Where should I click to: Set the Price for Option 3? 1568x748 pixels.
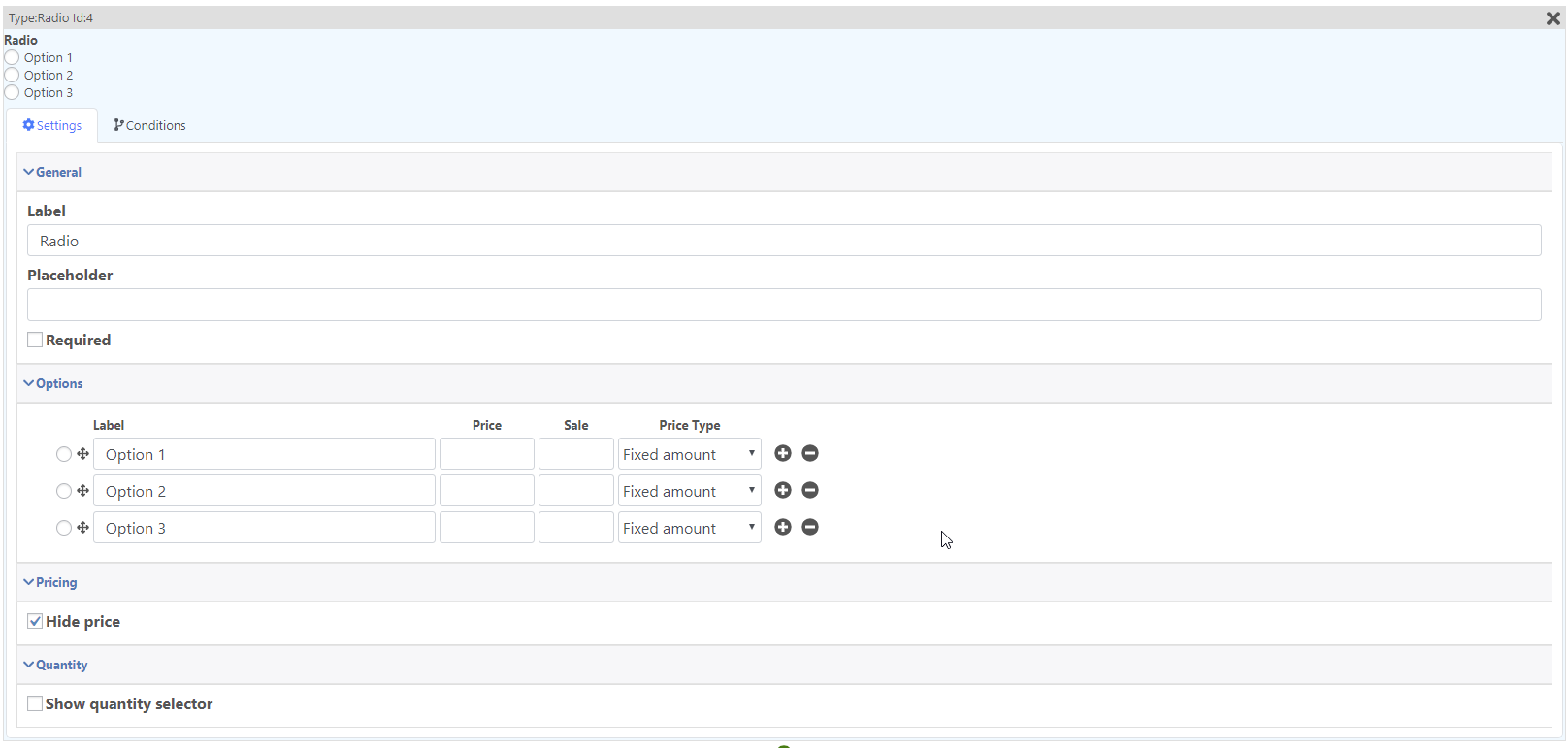487,528
